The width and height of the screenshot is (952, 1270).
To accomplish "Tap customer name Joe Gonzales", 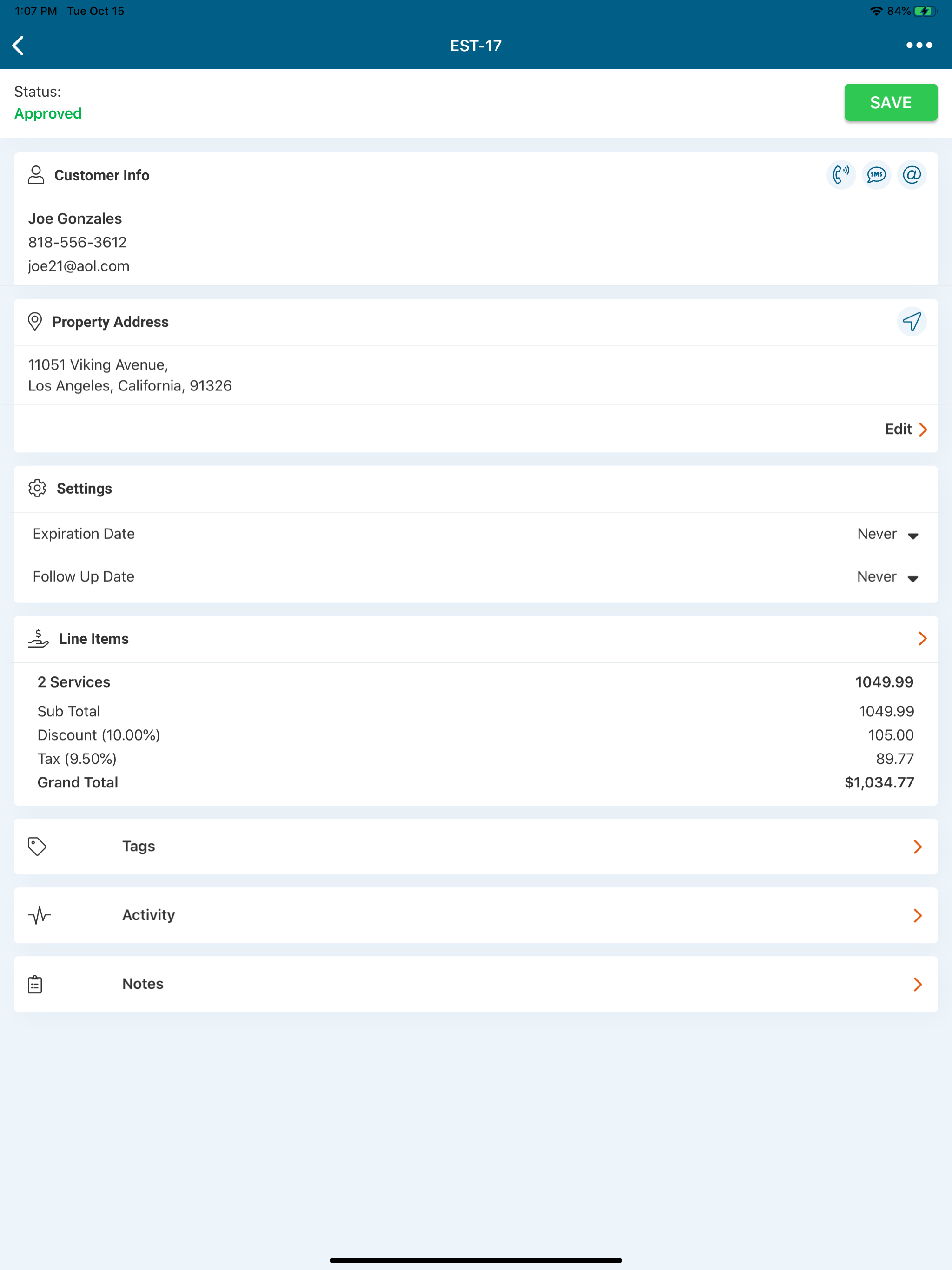I will [75, 219].
